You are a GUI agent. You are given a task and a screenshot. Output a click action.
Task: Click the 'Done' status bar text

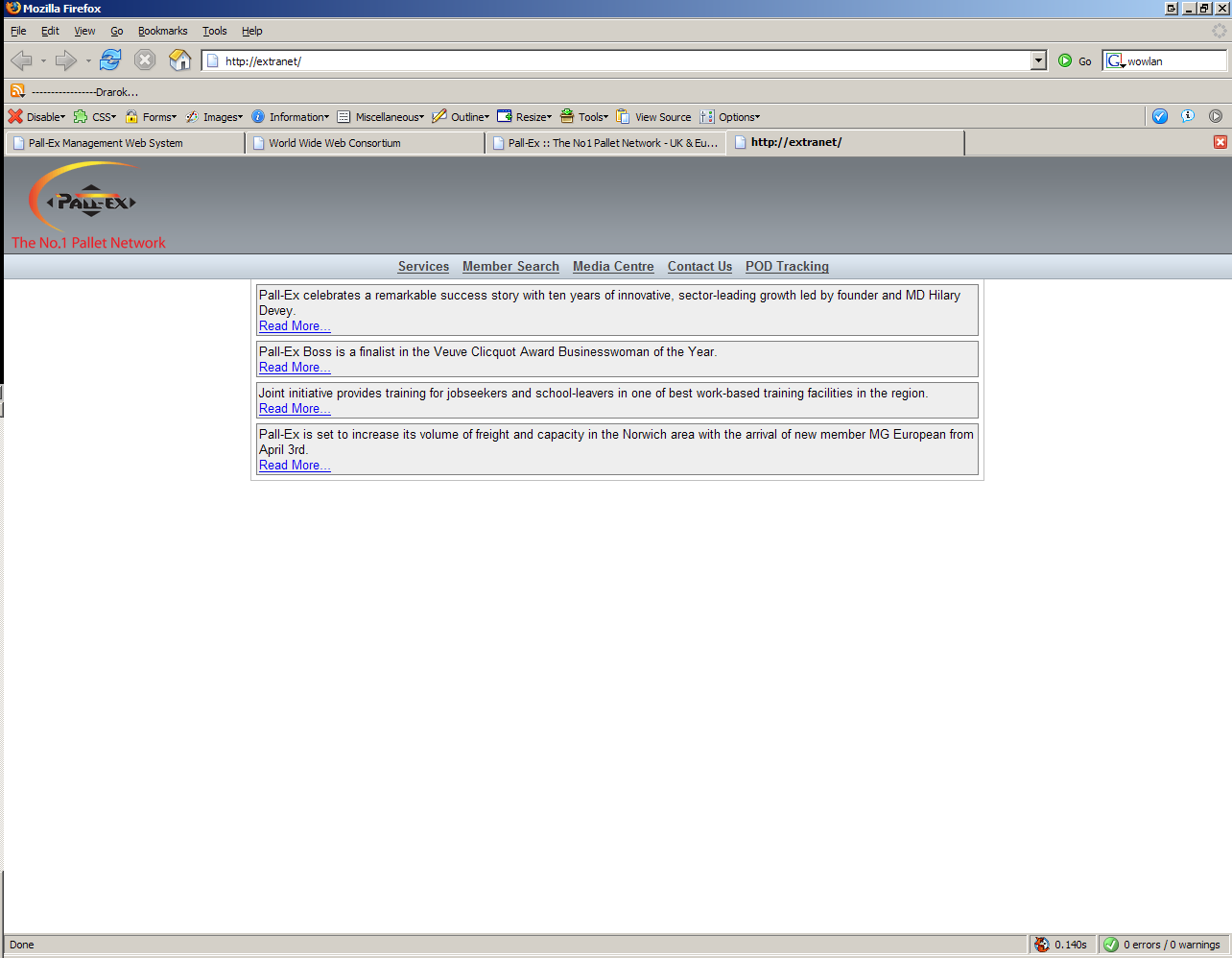(21, 945)
